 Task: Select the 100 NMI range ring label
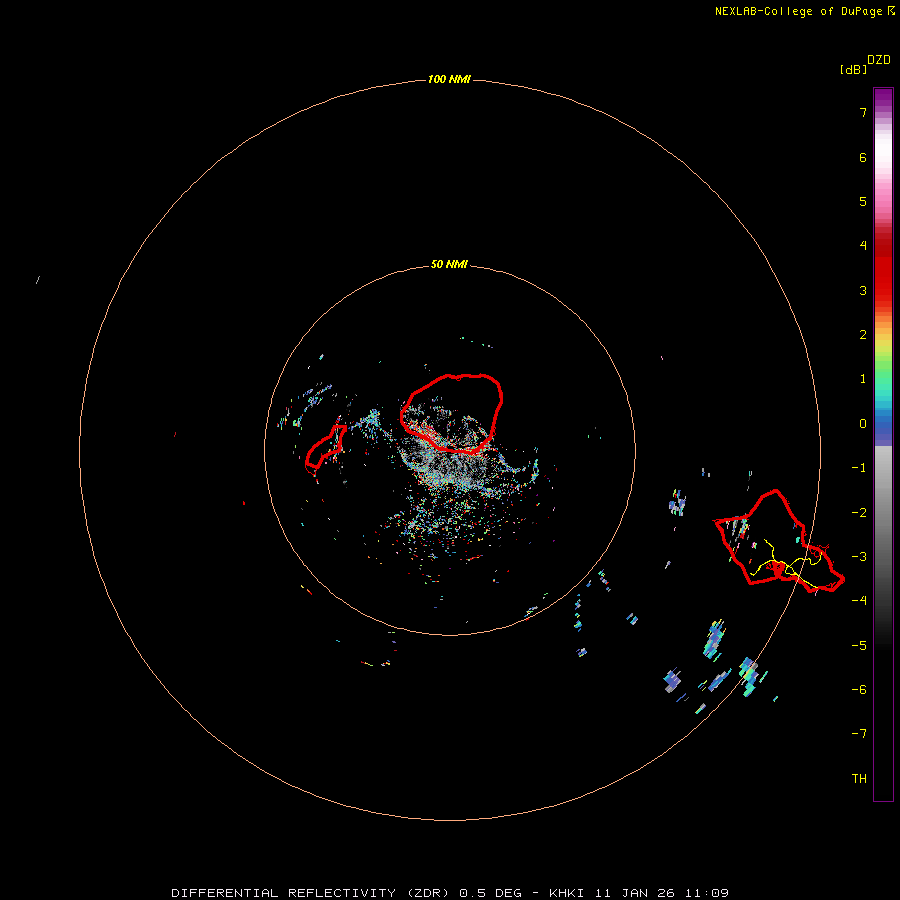(x=449, y=79)
